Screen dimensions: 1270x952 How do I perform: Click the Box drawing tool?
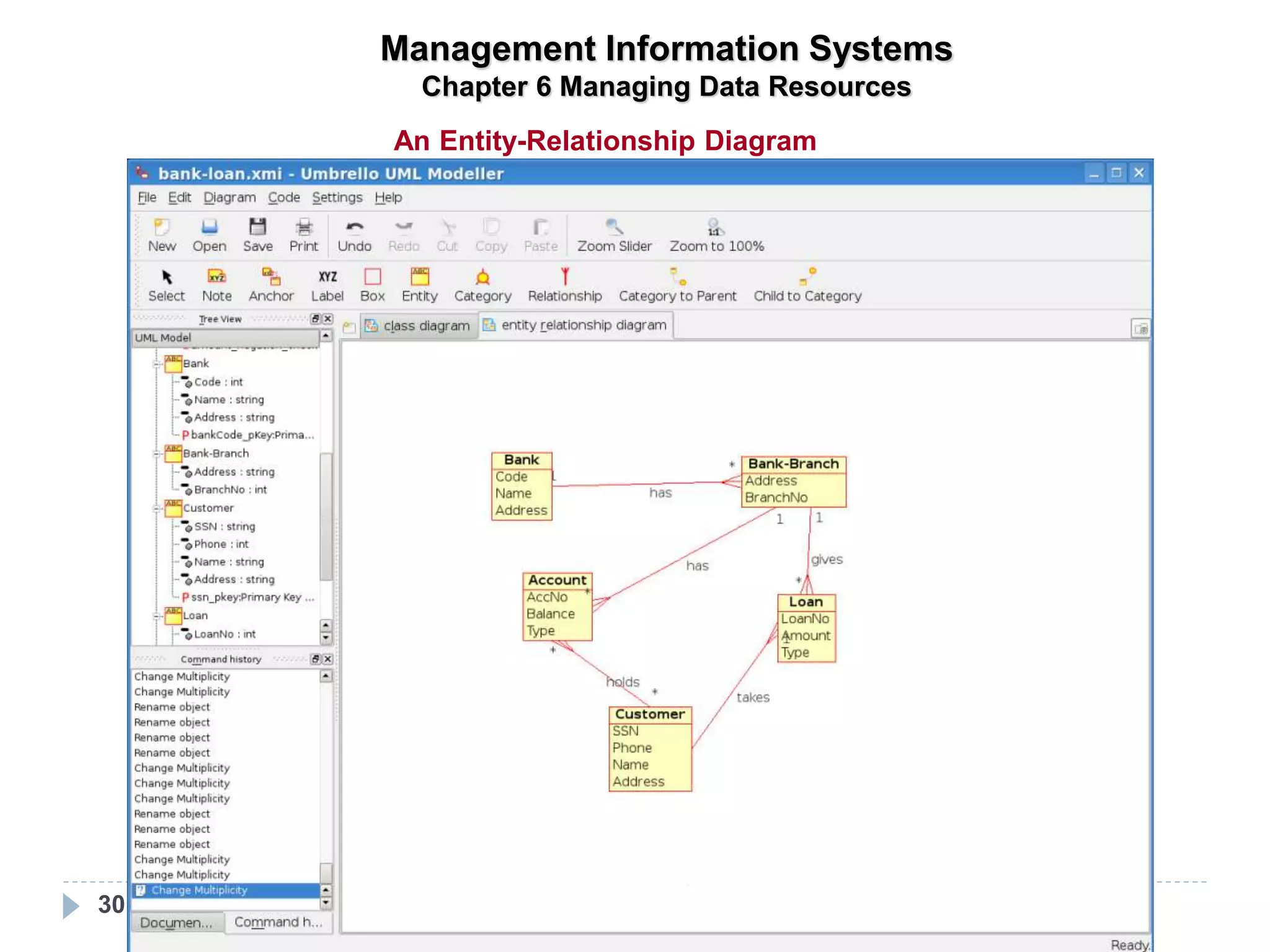coord(372,277)
